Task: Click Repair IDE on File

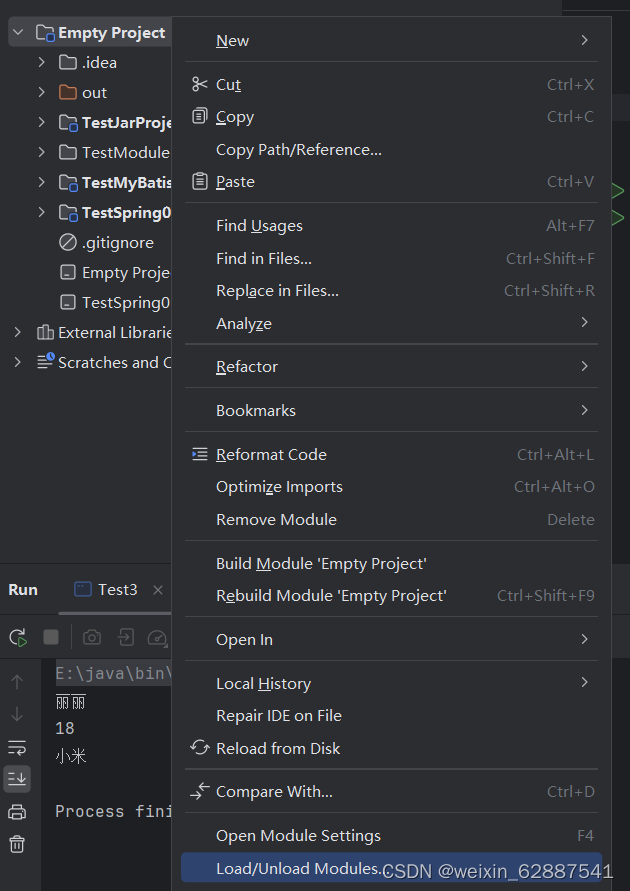Action: (280, 715)
